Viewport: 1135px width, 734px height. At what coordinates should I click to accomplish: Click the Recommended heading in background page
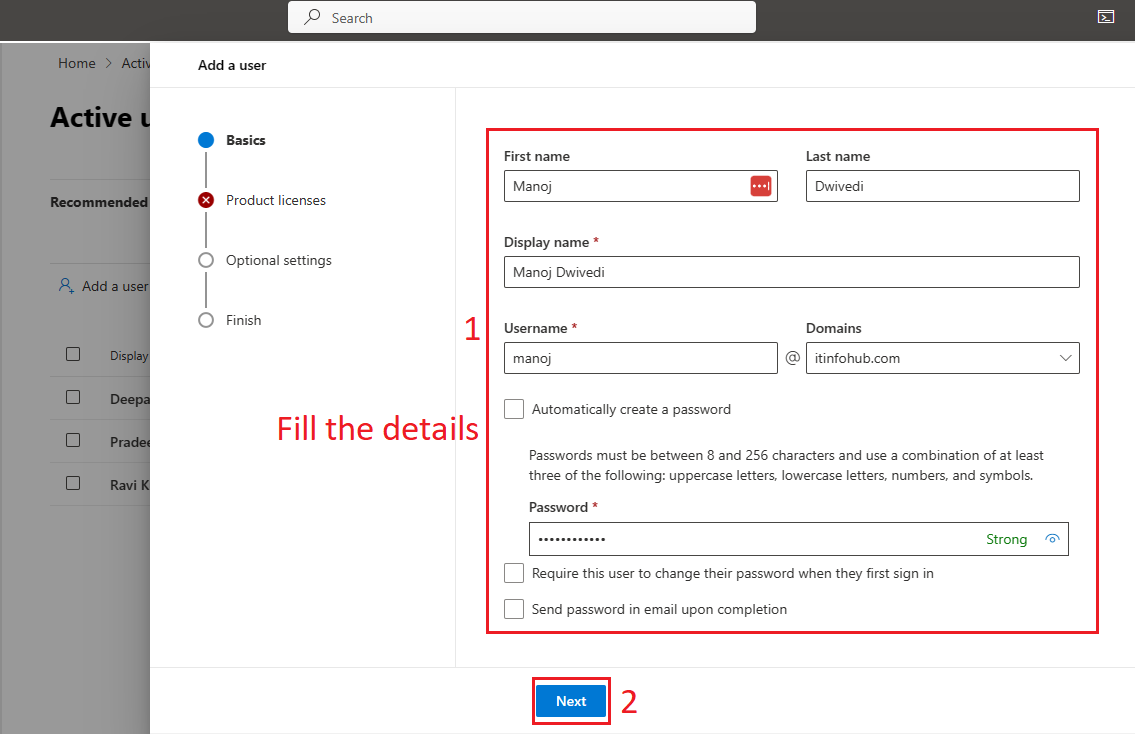point(98,203)
